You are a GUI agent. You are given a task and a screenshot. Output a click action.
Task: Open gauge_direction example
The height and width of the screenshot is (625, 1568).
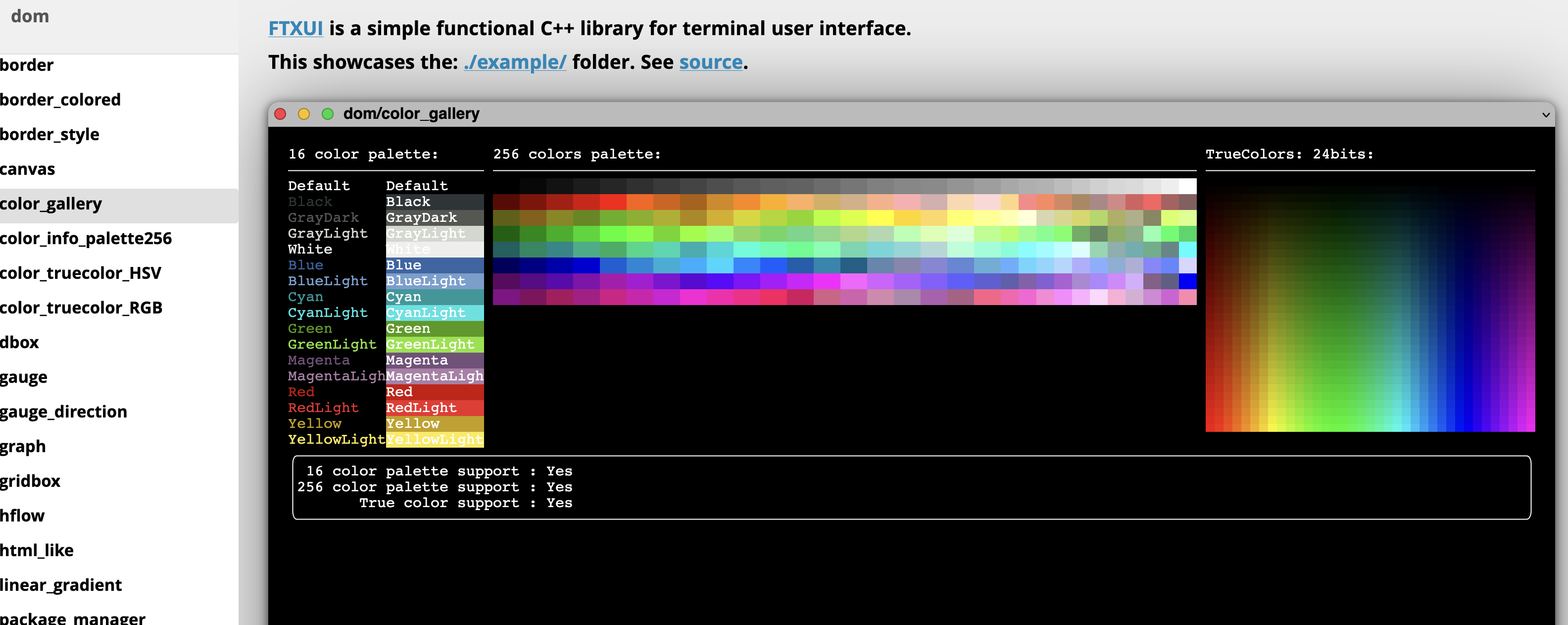pos(119,412)
